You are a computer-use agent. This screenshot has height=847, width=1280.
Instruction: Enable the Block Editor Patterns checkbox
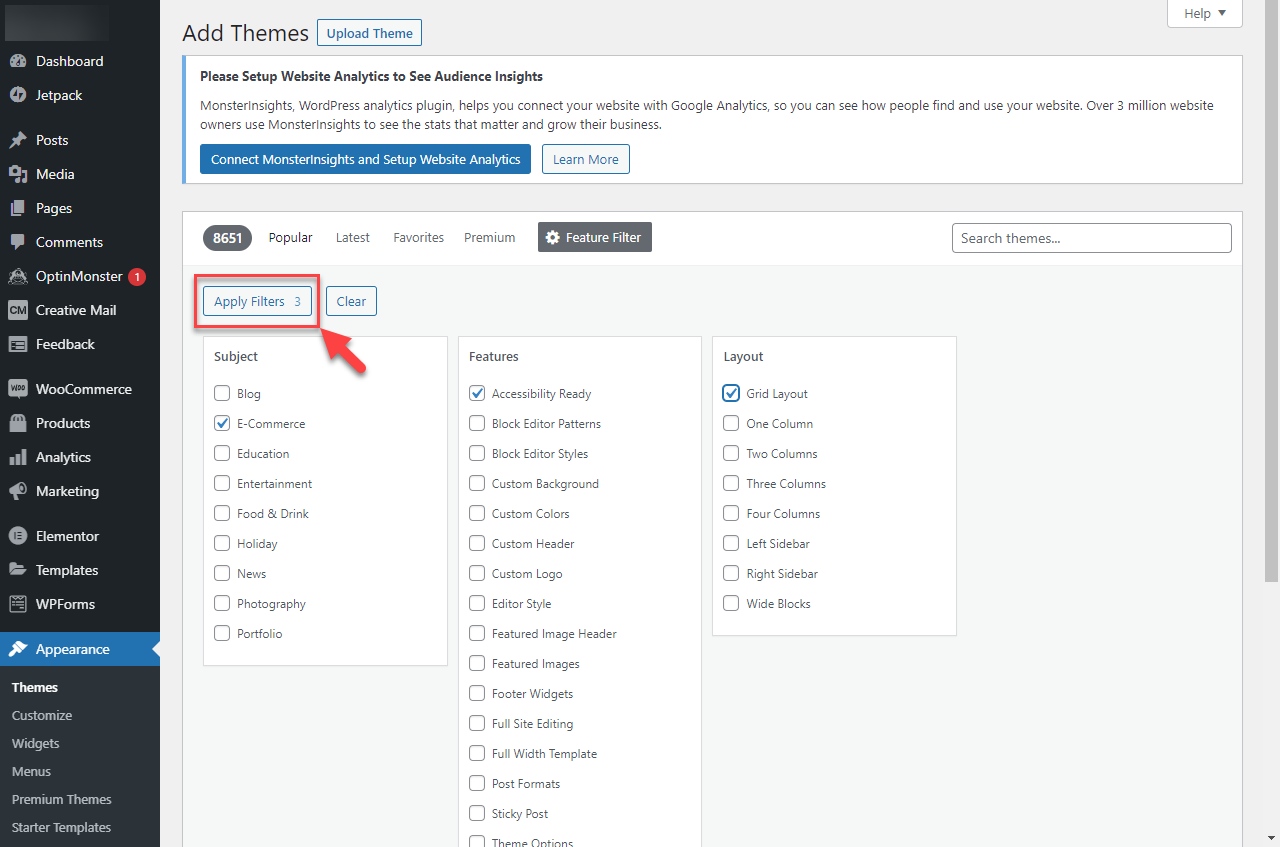(x=477, y=424)
